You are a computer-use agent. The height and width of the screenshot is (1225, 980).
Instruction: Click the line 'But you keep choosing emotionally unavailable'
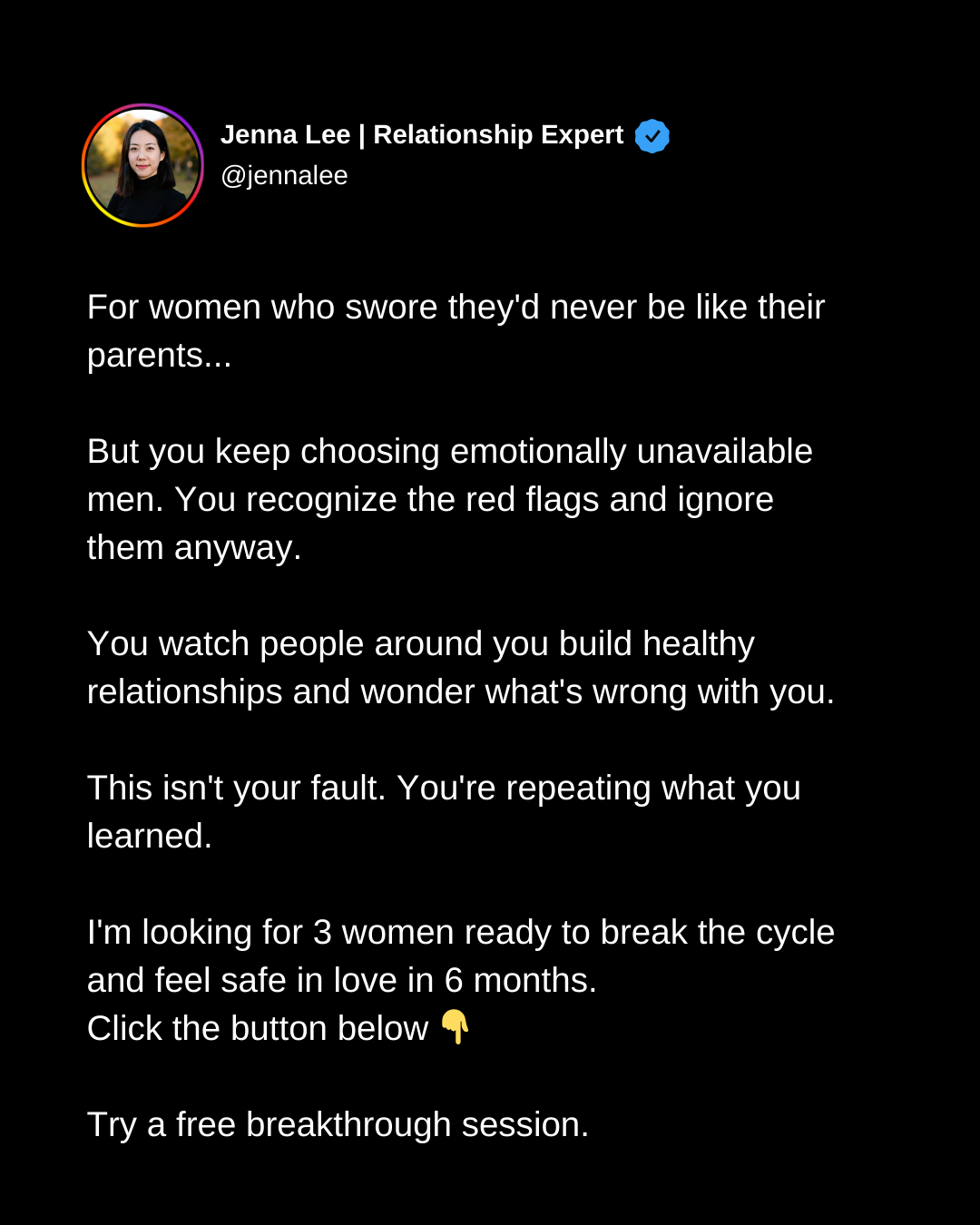pos(449,452)
